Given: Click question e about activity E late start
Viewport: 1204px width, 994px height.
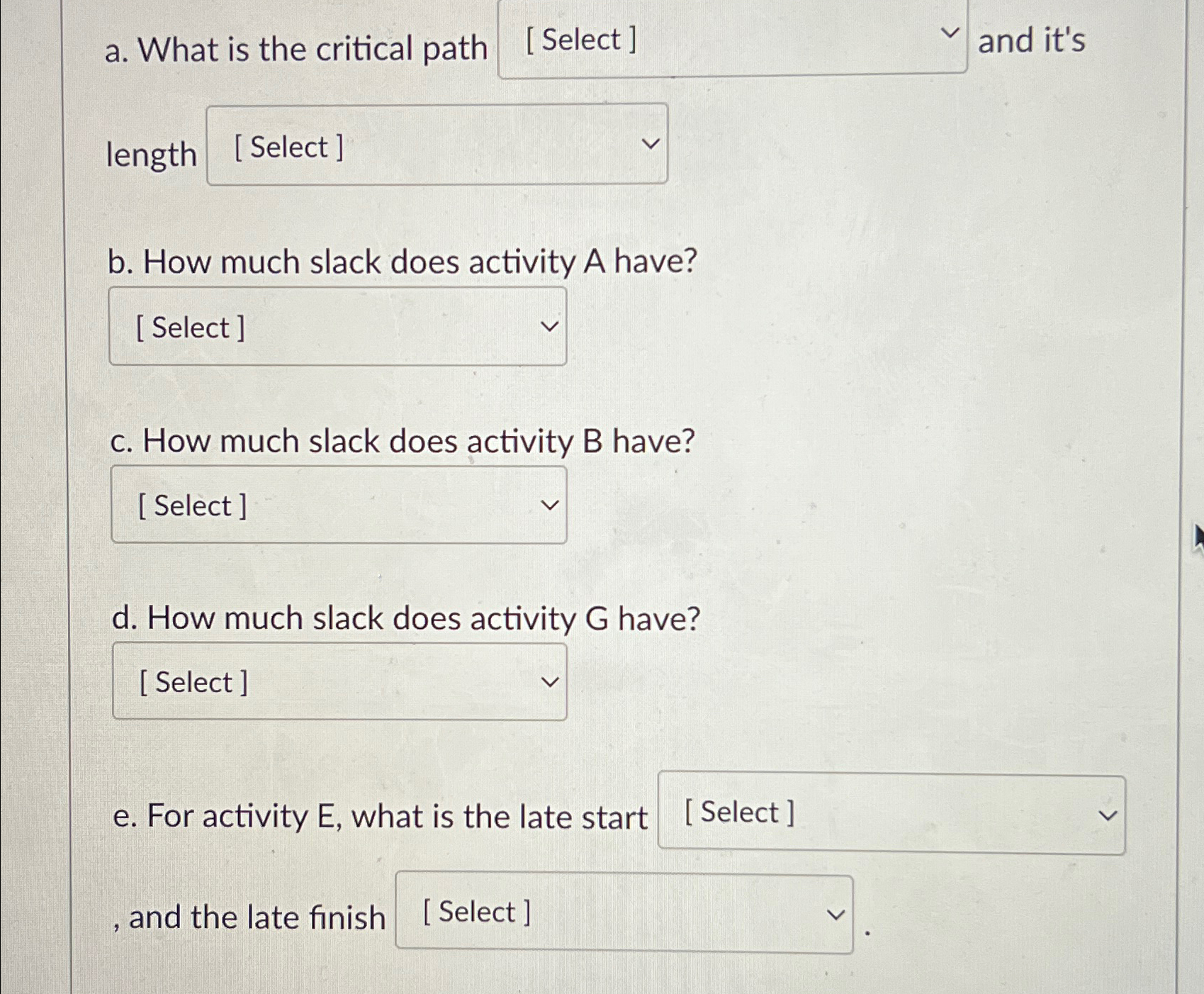Looking at the screenshot, I should pos(381,817).
